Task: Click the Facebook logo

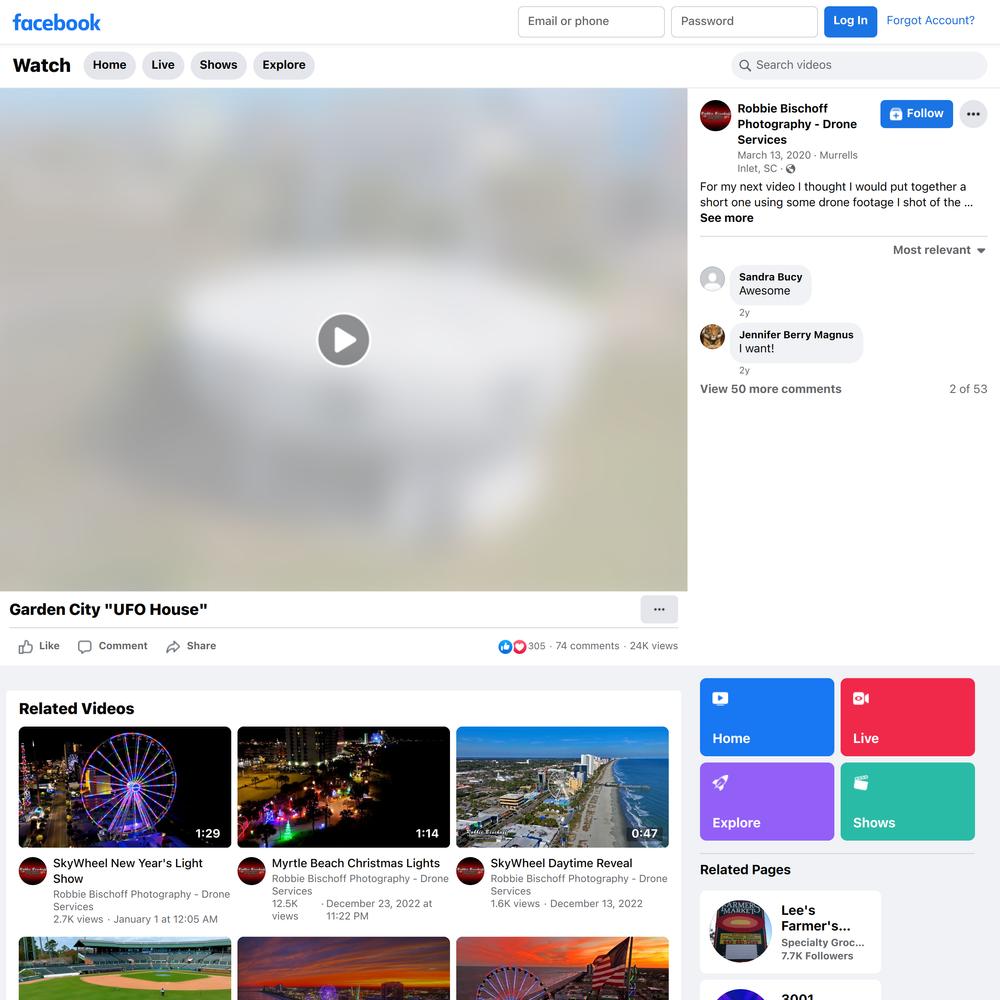Action: tap(57, 22)
